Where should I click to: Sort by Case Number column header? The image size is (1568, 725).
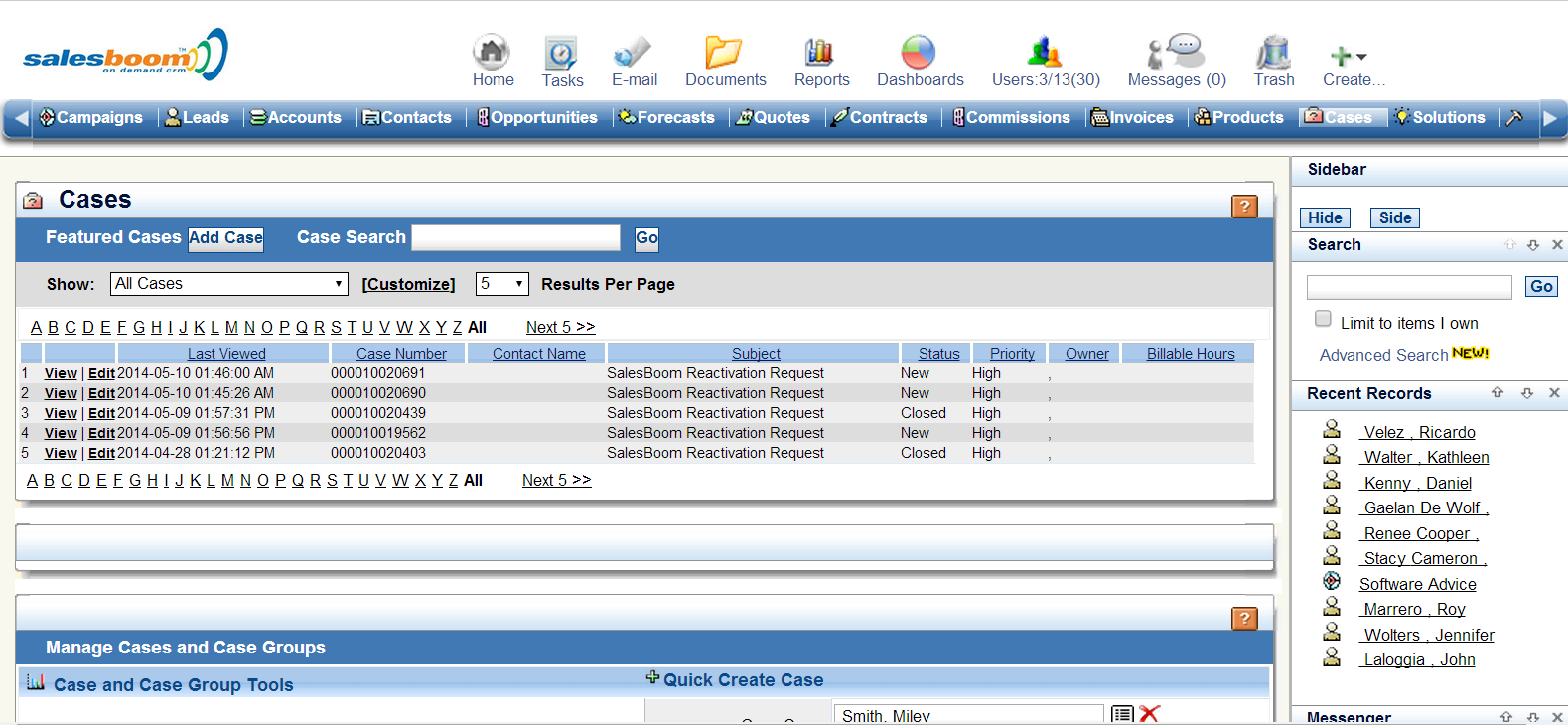401,354
